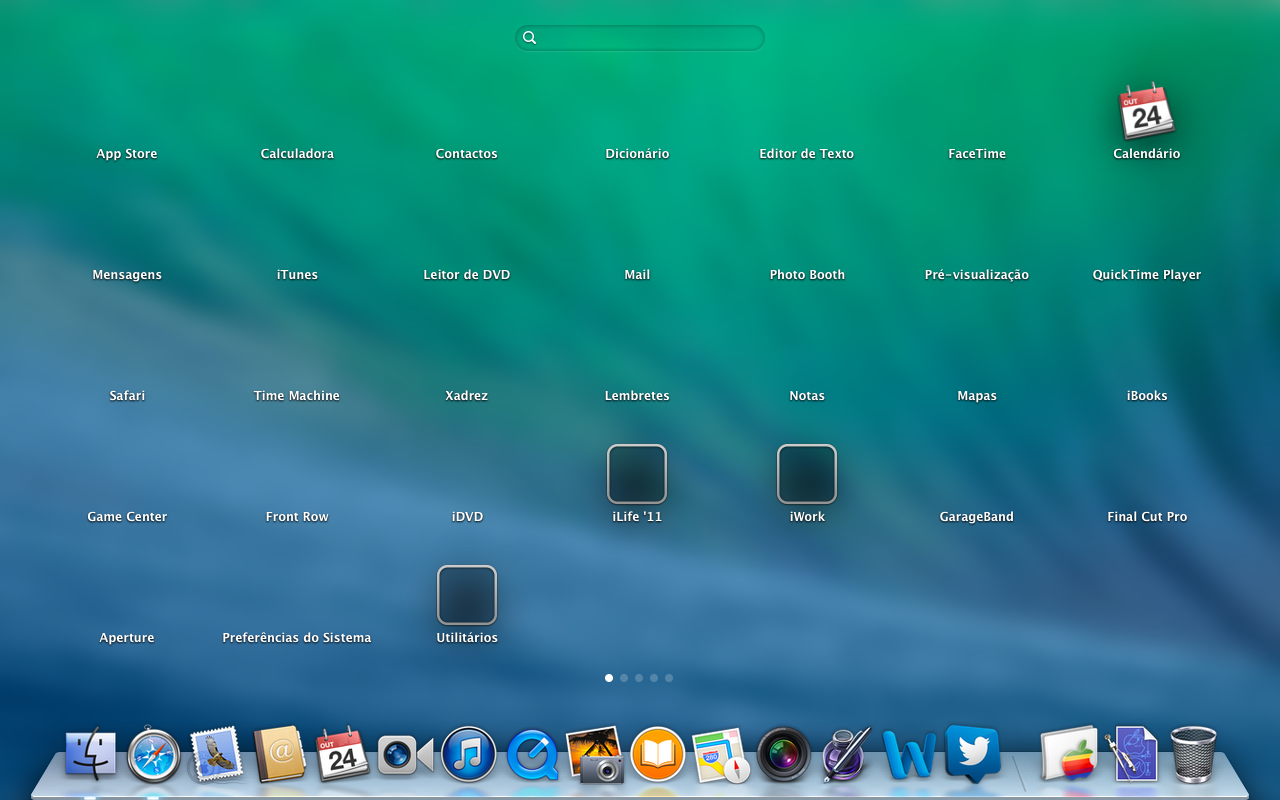This screenshot has width=1280, height=800.
Task: Open Finder from the dock
Action: point(91,755)
